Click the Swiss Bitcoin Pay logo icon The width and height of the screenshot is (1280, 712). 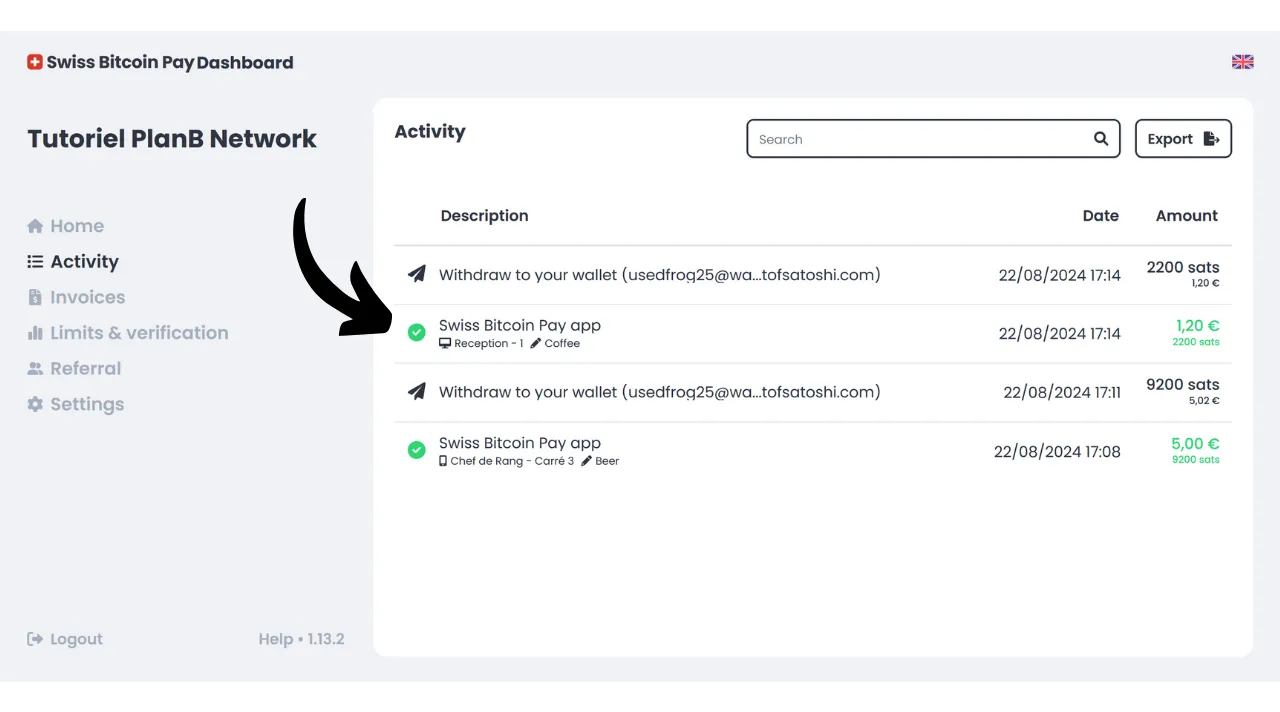coord(35,62)
